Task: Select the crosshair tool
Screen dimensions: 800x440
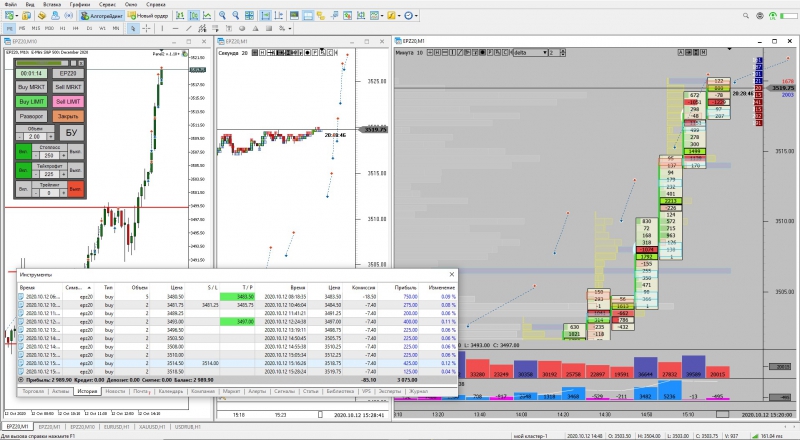Action: (x=146, y=29)
